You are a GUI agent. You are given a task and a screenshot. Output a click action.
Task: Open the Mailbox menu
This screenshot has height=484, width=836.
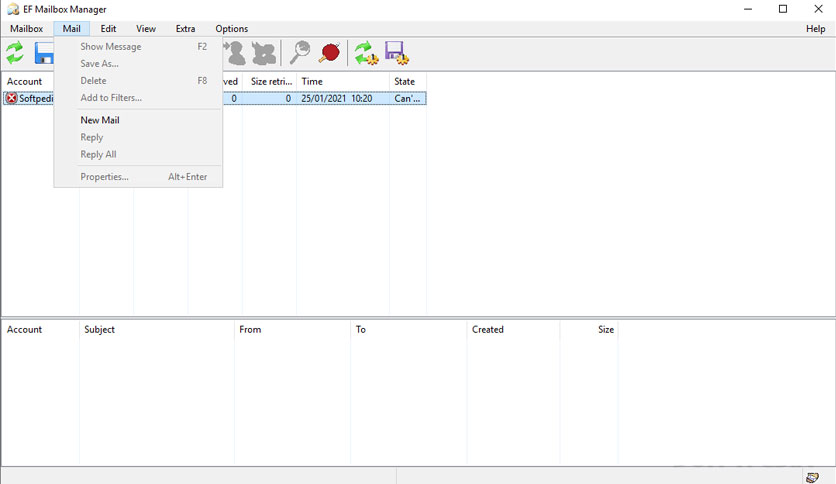(x=26, y=29)
